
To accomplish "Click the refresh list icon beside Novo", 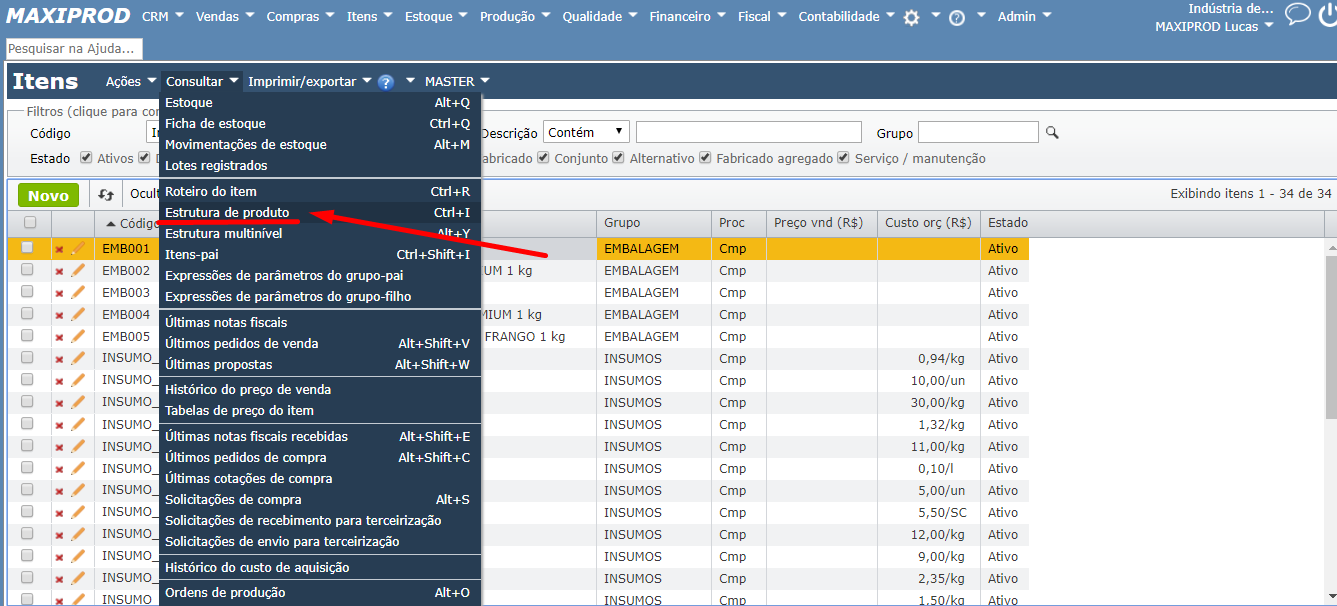I will [x=106, y=195].
